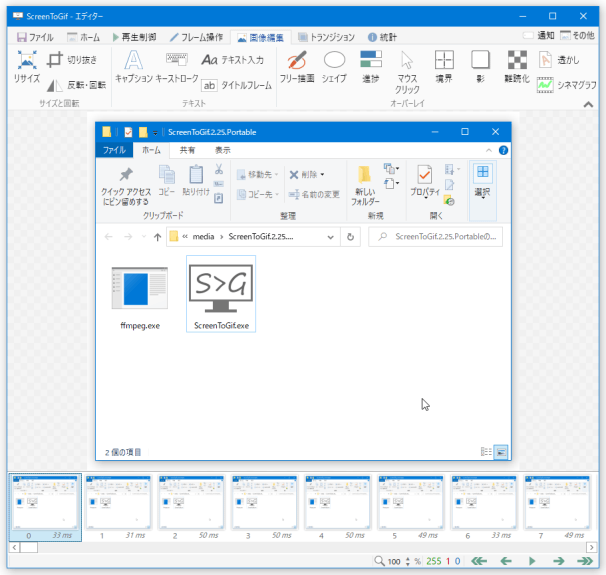Screen dimensions: 606x575
Task: Open the キャプション caption tool
Action: point(133,66)
